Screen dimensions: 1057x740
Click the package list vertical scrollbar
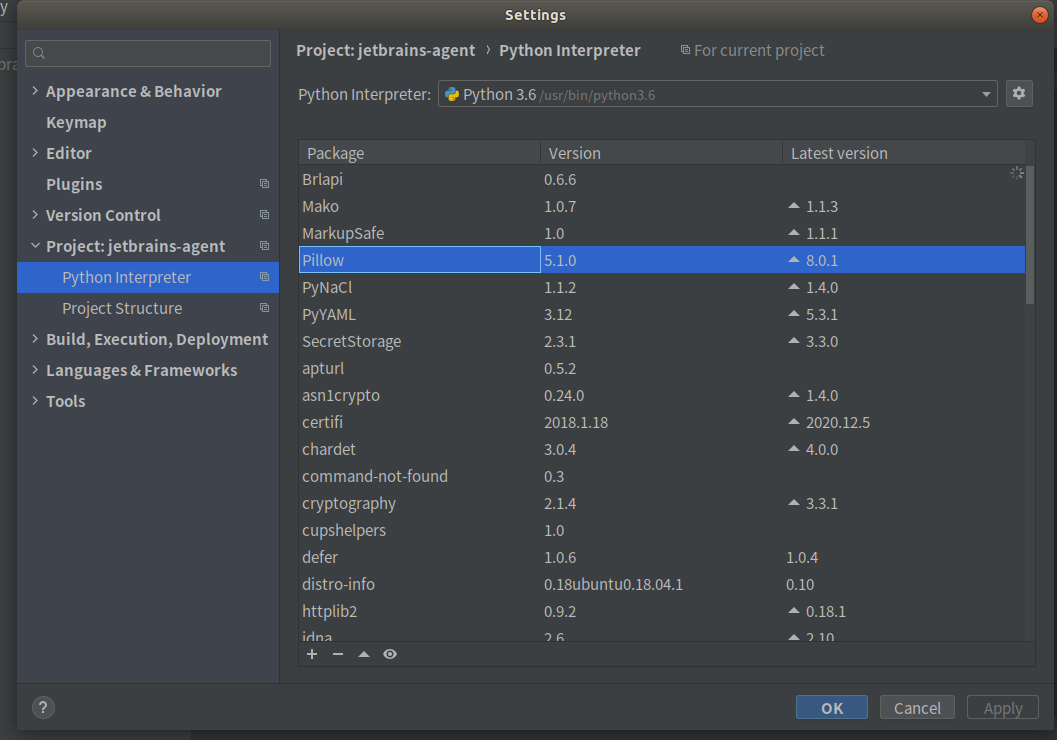point(1029,236)
